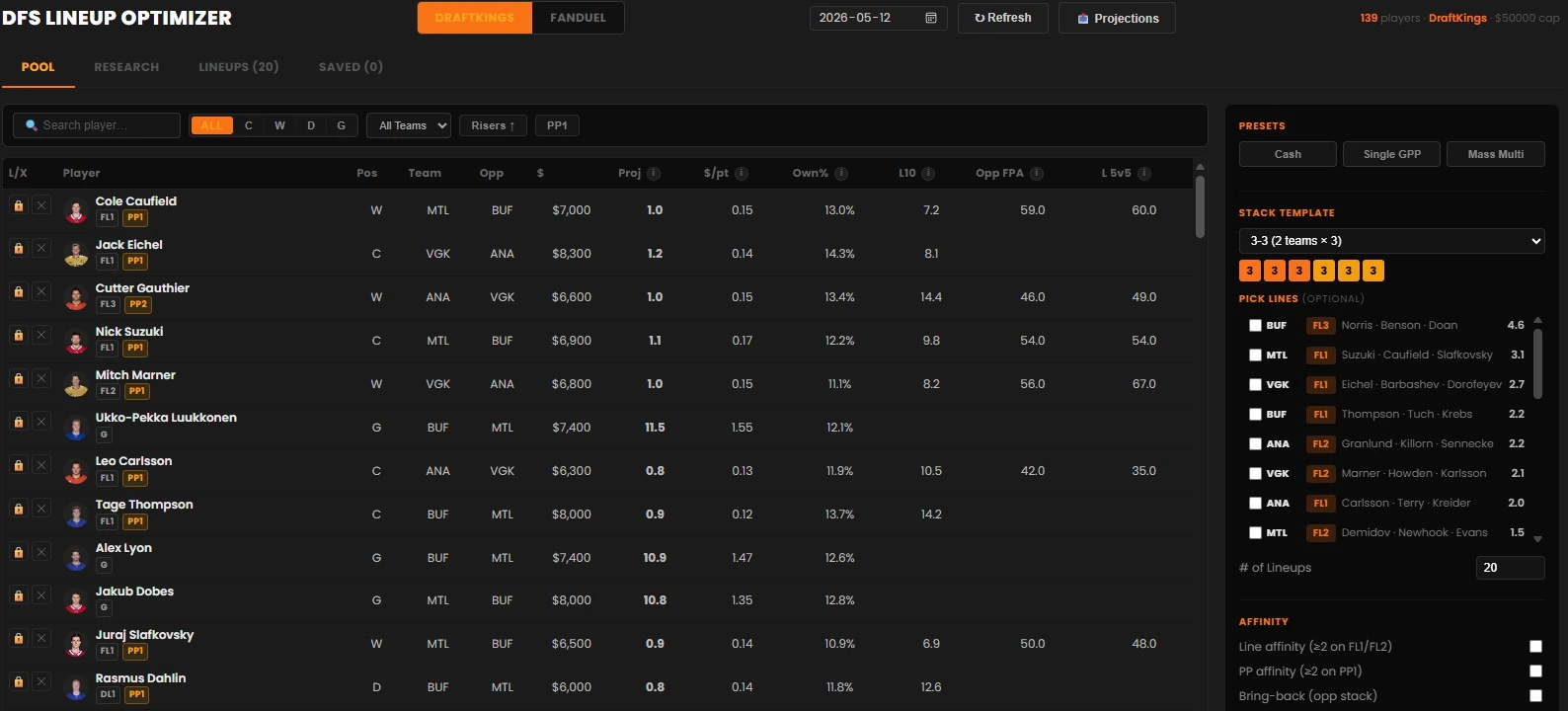
Task: Filter pool by PP1 players
Action: 557,125
